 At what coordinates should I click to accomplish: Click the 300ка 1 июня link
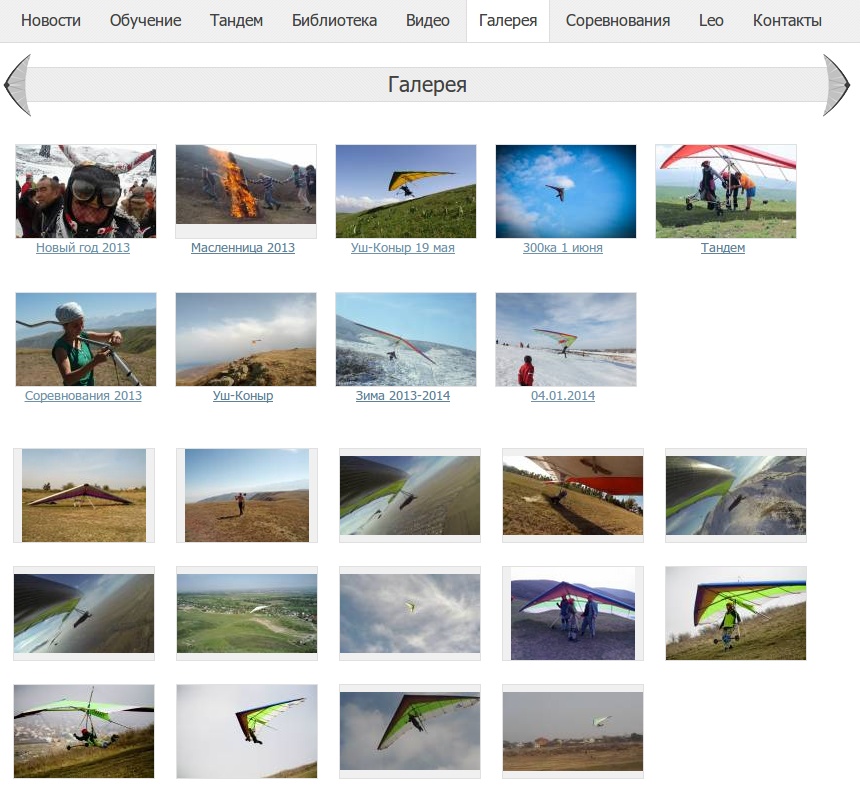[563, 248]
